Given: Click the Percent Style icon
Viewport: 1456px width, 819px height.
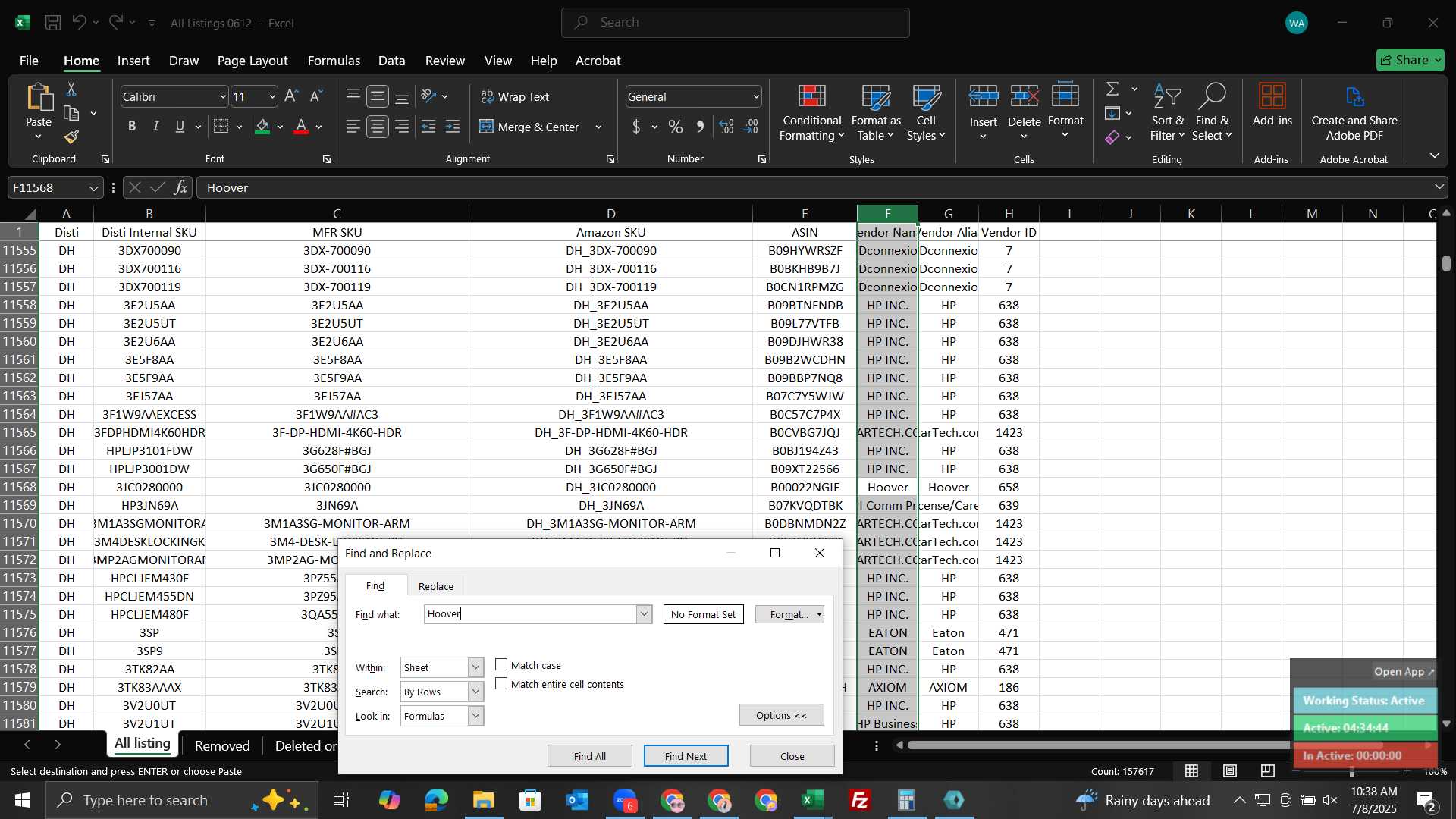Looking at the screenshot, I should (676, 127).
